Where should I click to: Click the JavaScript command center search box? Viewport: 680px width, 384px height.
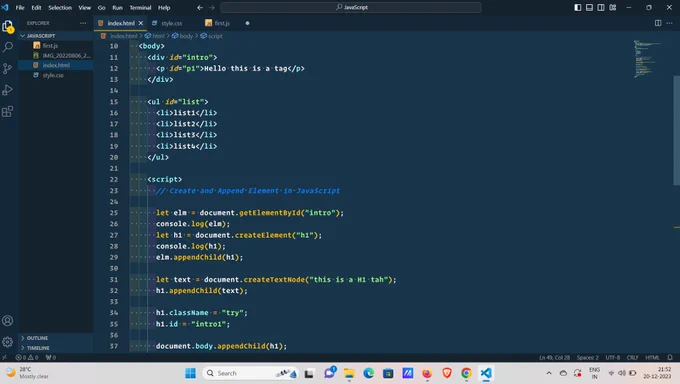click(x=351, y=7)
